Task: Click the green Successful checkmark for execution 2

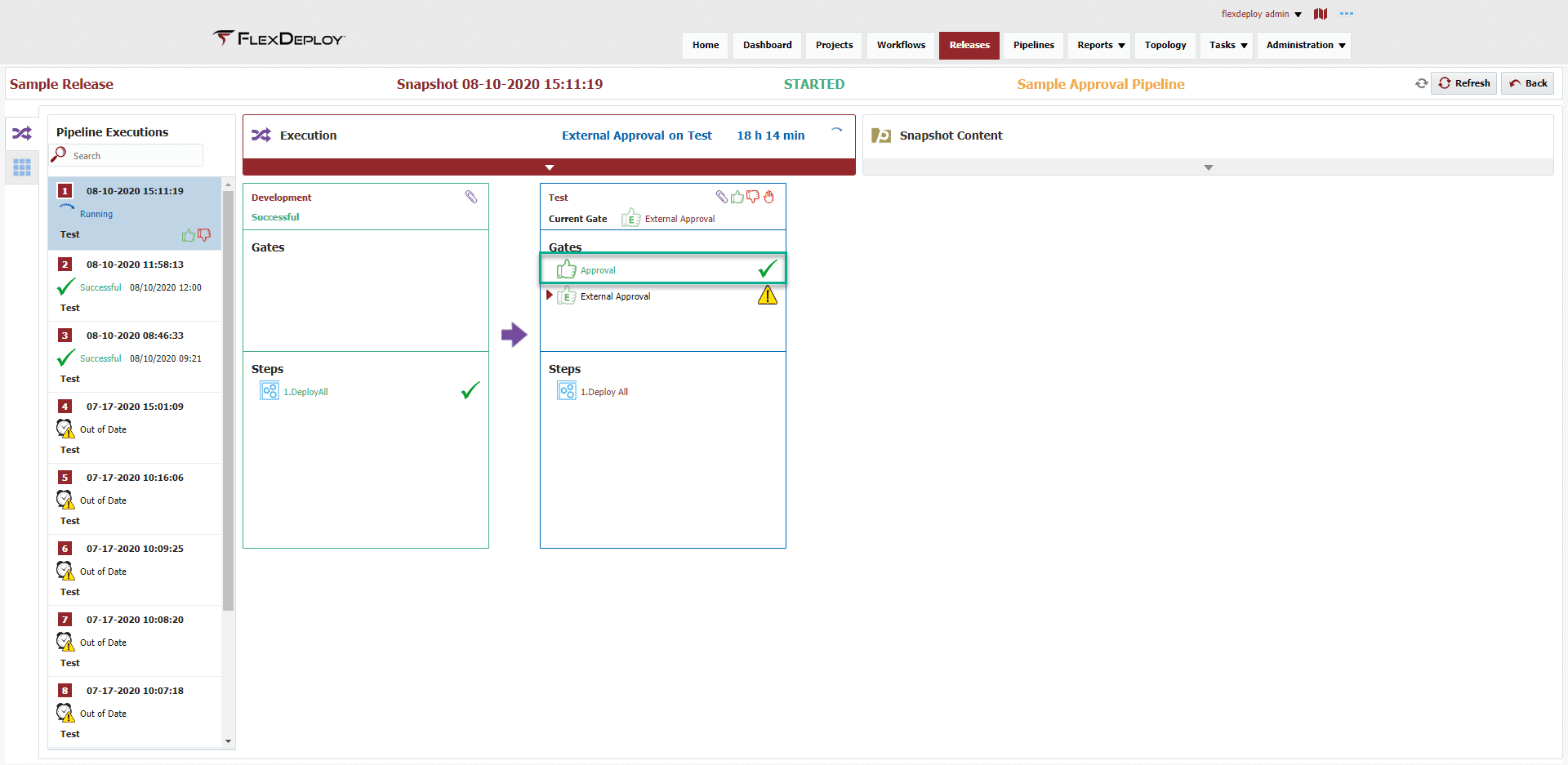Action: pyautogui.click(x=66, y=287)
